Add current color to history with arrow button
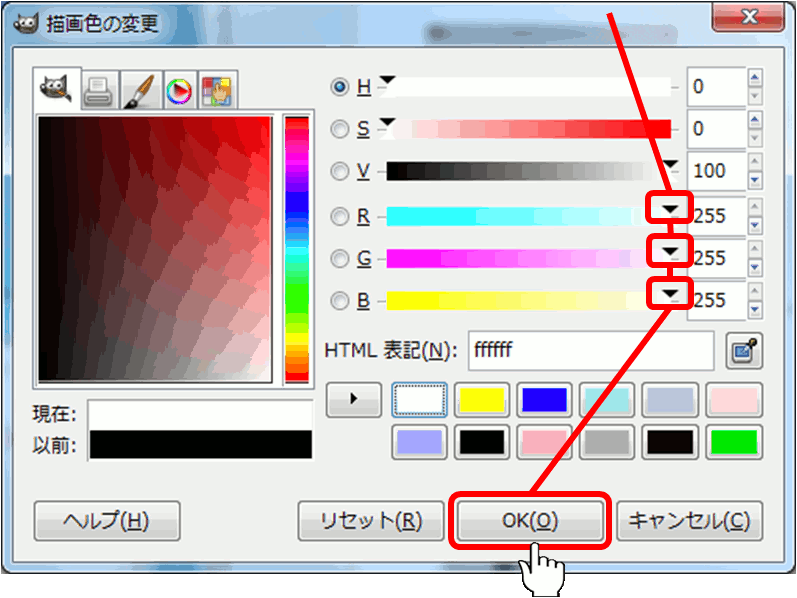 [353, 399]
